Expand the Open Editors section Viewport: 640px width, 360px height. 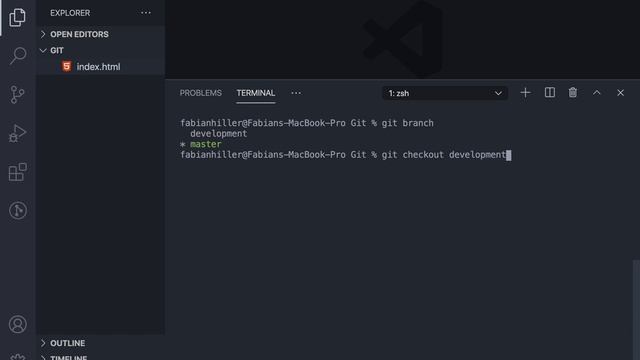pyautogui.click(x=101, y=34)
